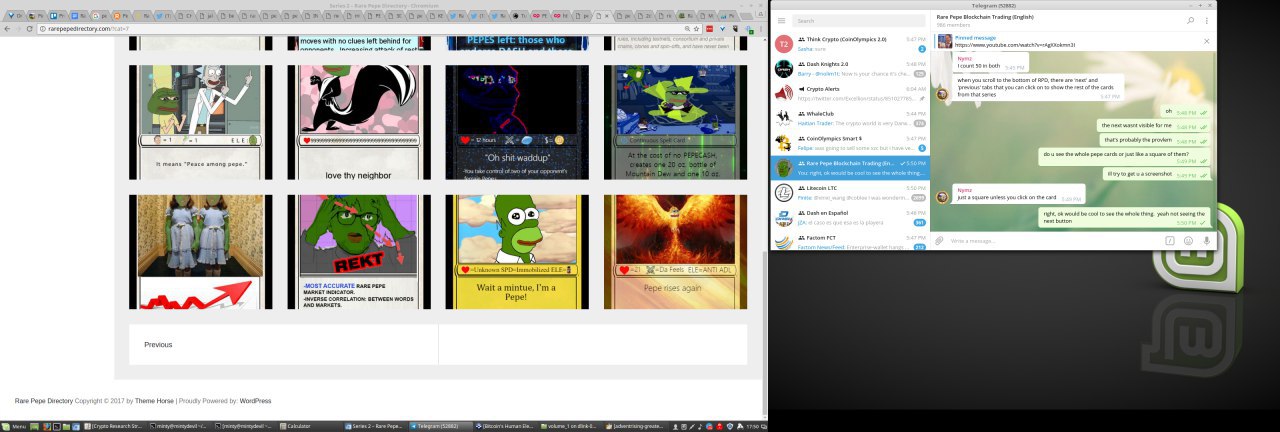Click the taskbar clock showing 17:50

click(751, 426)
